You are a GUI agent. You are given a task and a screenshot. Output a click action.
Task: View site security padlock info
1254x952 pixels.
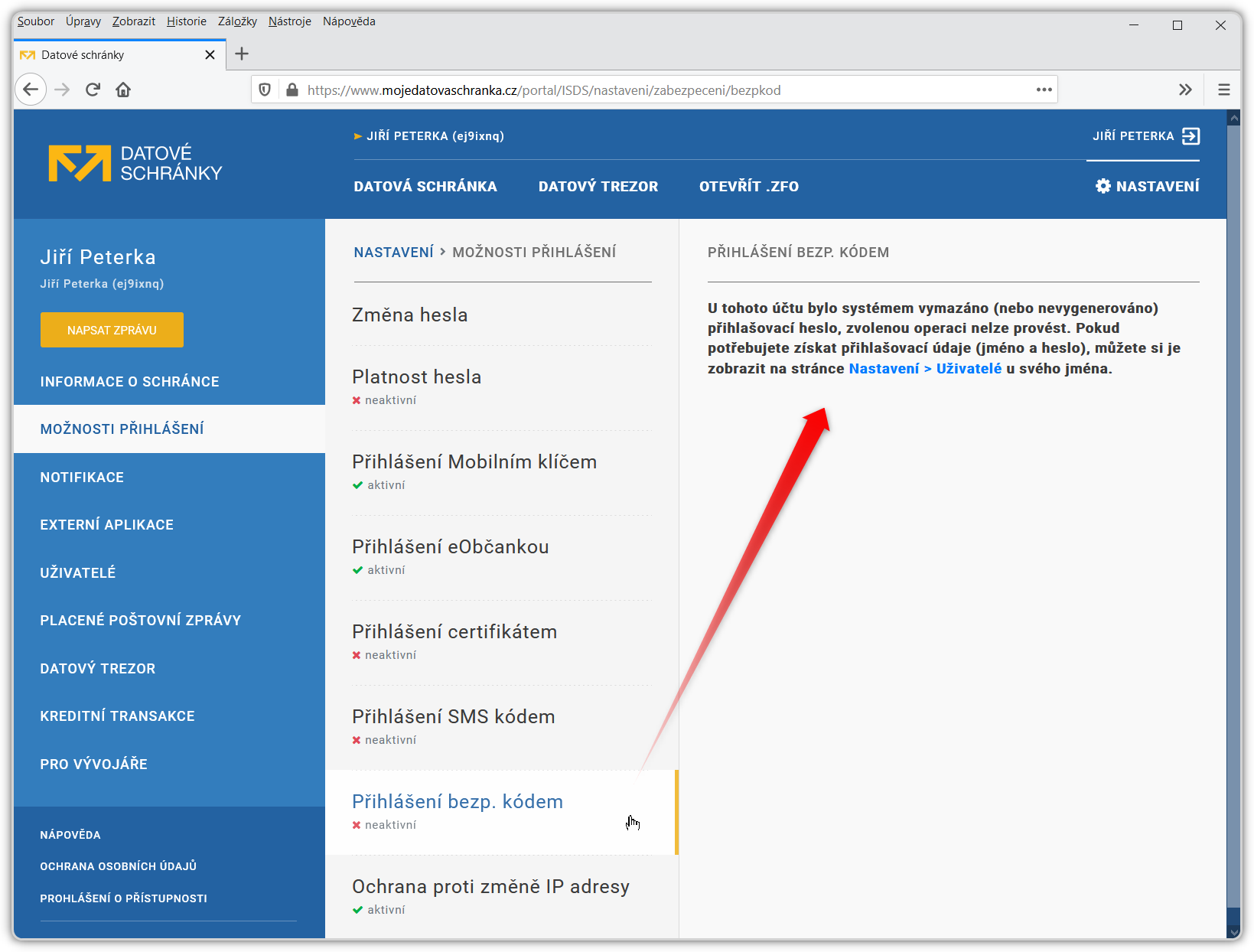[292, 90]
